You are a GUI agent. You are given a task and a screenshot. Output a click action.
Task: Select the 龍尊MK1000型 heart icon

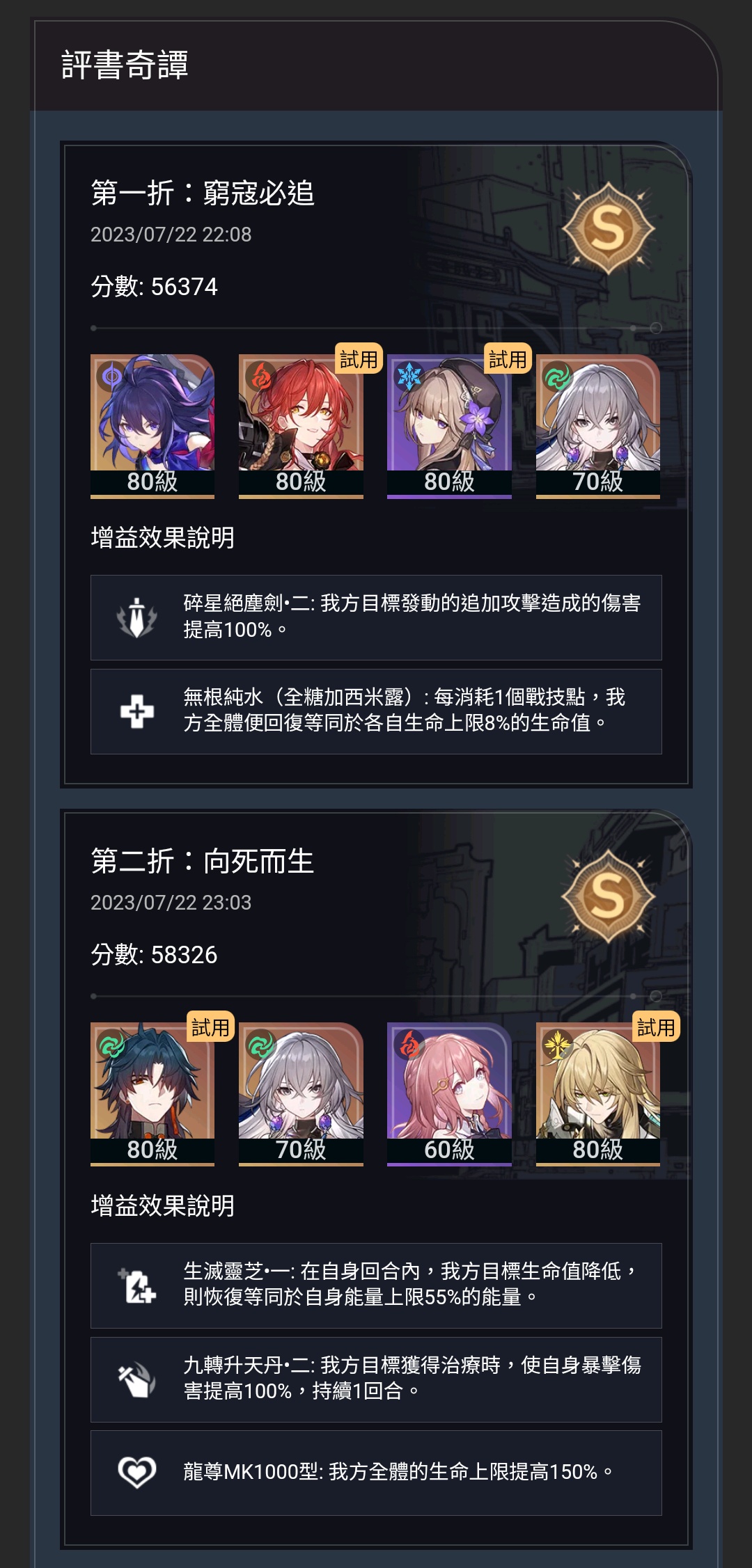click(136, 1473)
